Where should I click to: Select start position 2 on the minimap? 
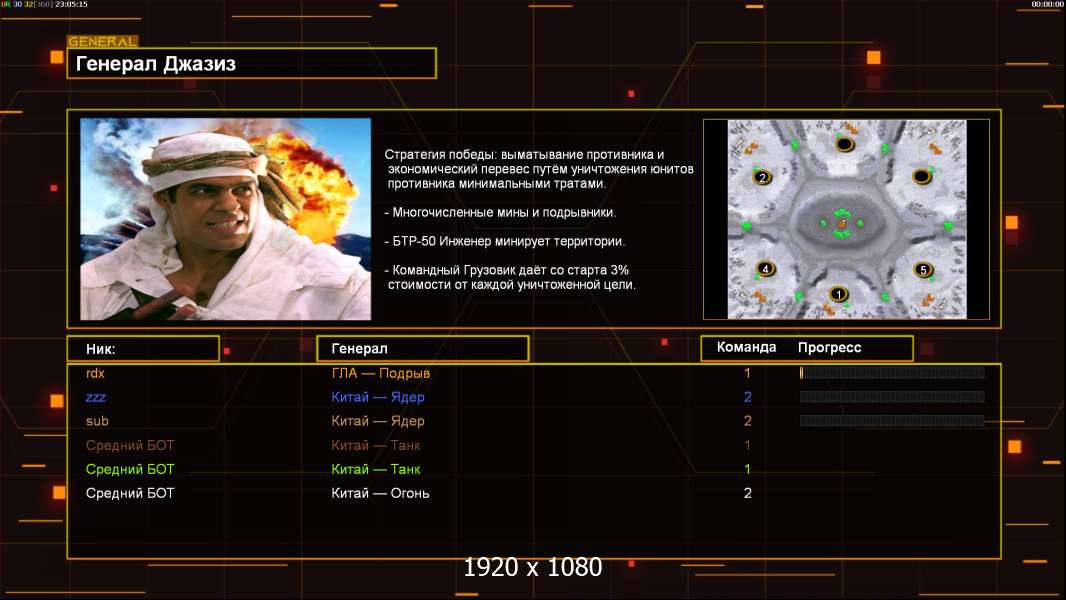(762, 178)
